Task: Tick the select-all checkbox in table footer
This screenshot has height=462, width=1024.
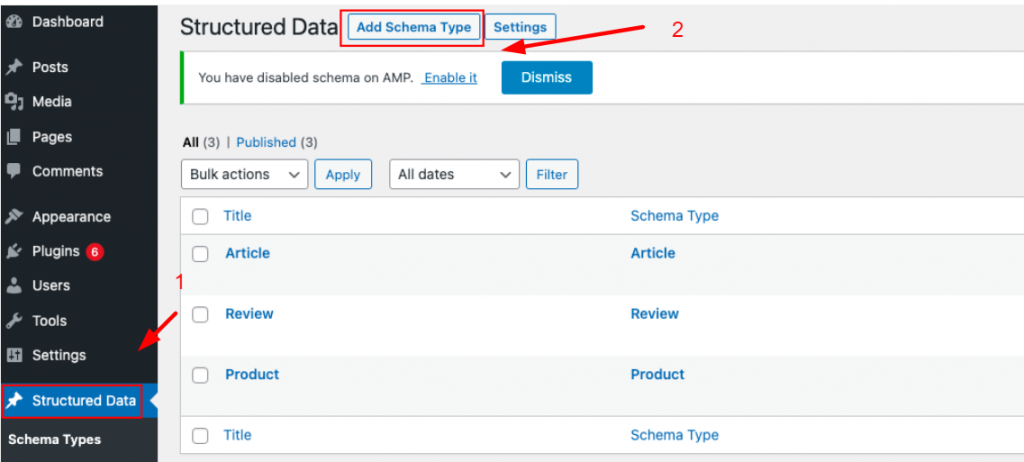Action: (x=200, y=436)
